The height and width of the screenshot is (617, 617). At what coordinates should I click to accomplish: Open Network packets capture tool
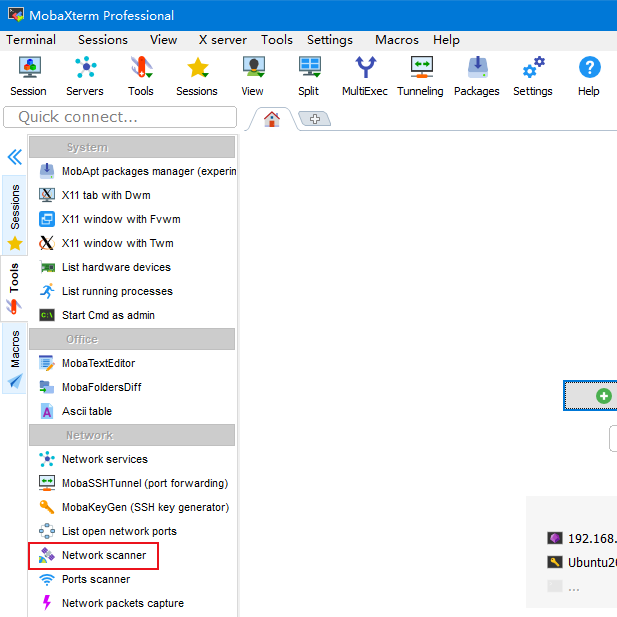point(111,603)
